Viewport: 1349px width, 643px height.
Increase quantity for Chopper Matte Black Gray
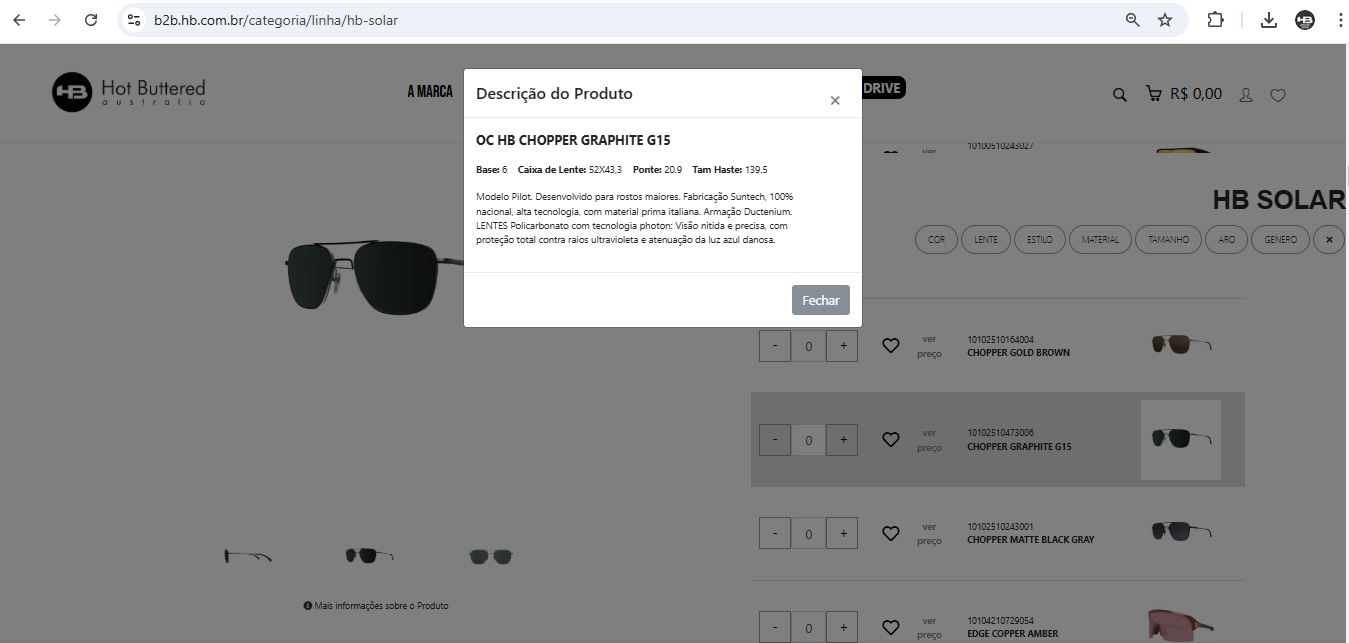point(843,533)
